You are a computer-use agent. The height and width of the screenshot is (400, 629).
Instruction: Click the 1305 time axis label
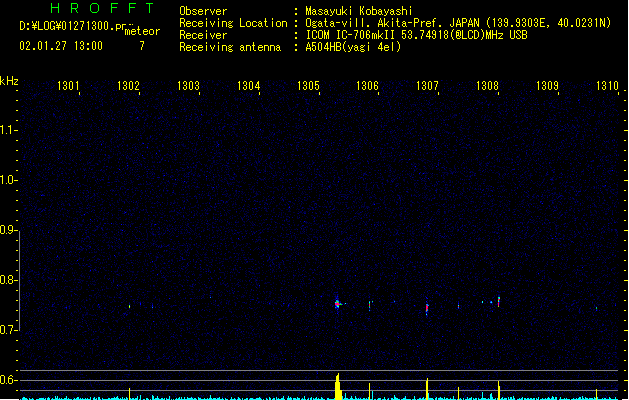click(x=308, y=85)
